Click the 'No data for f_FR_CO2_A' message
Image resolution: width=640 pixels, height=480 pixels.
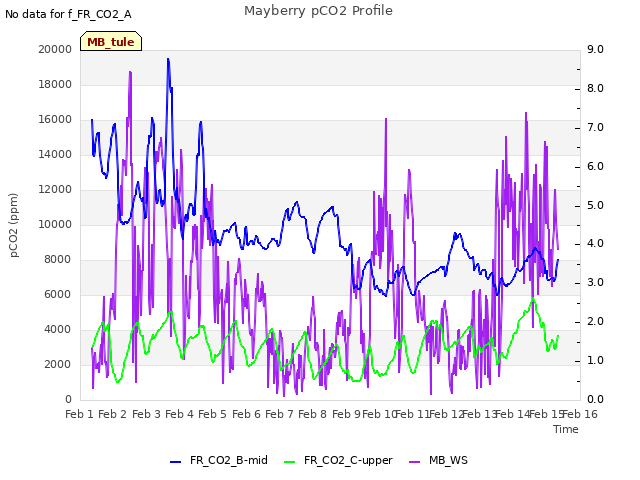pyautogui.click(x=68, y=14)
